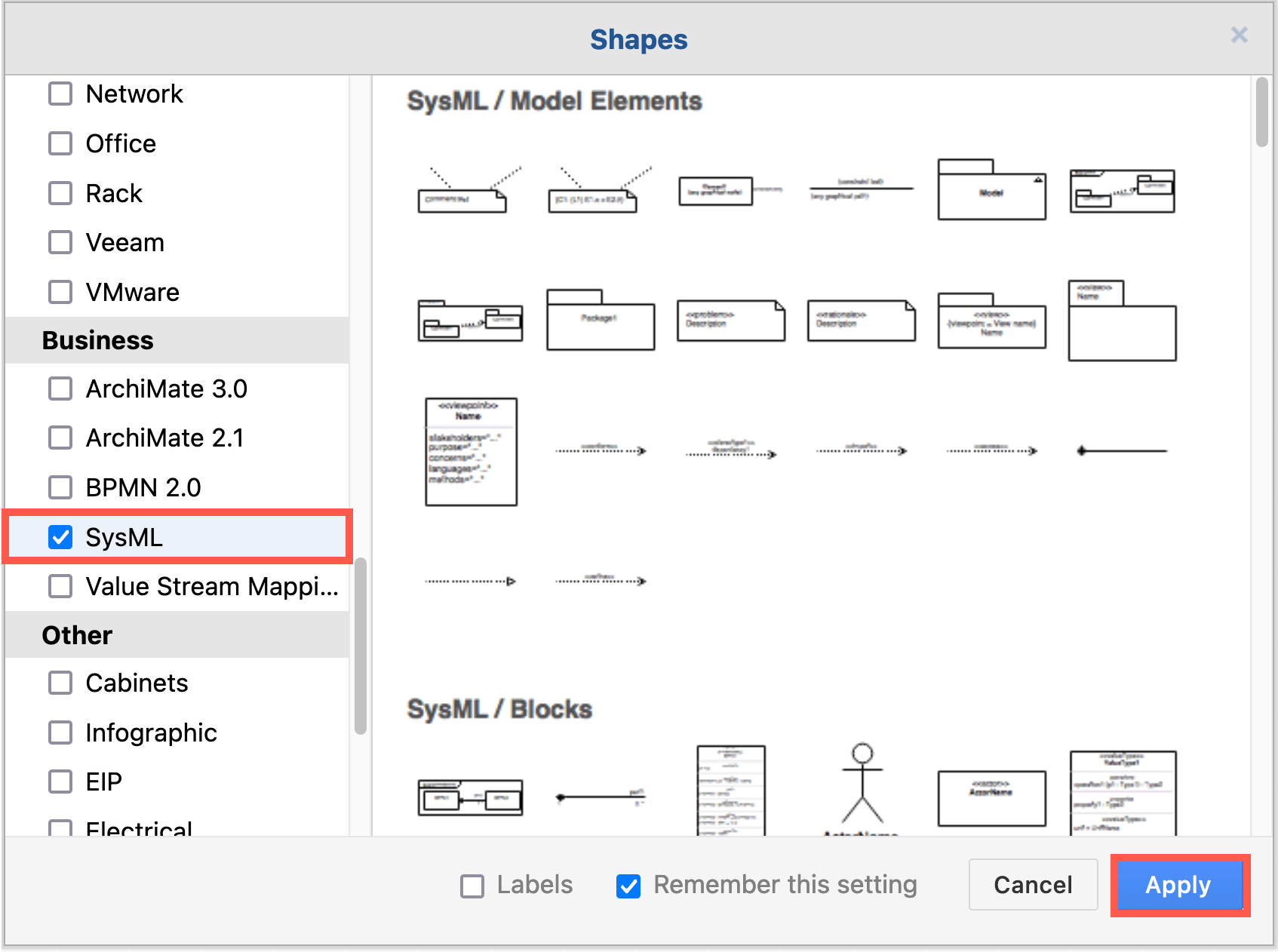The width and height of the screenshot is (1278, 952).
Task: Collapse the Business section
Action: click(x=97, y=340)
